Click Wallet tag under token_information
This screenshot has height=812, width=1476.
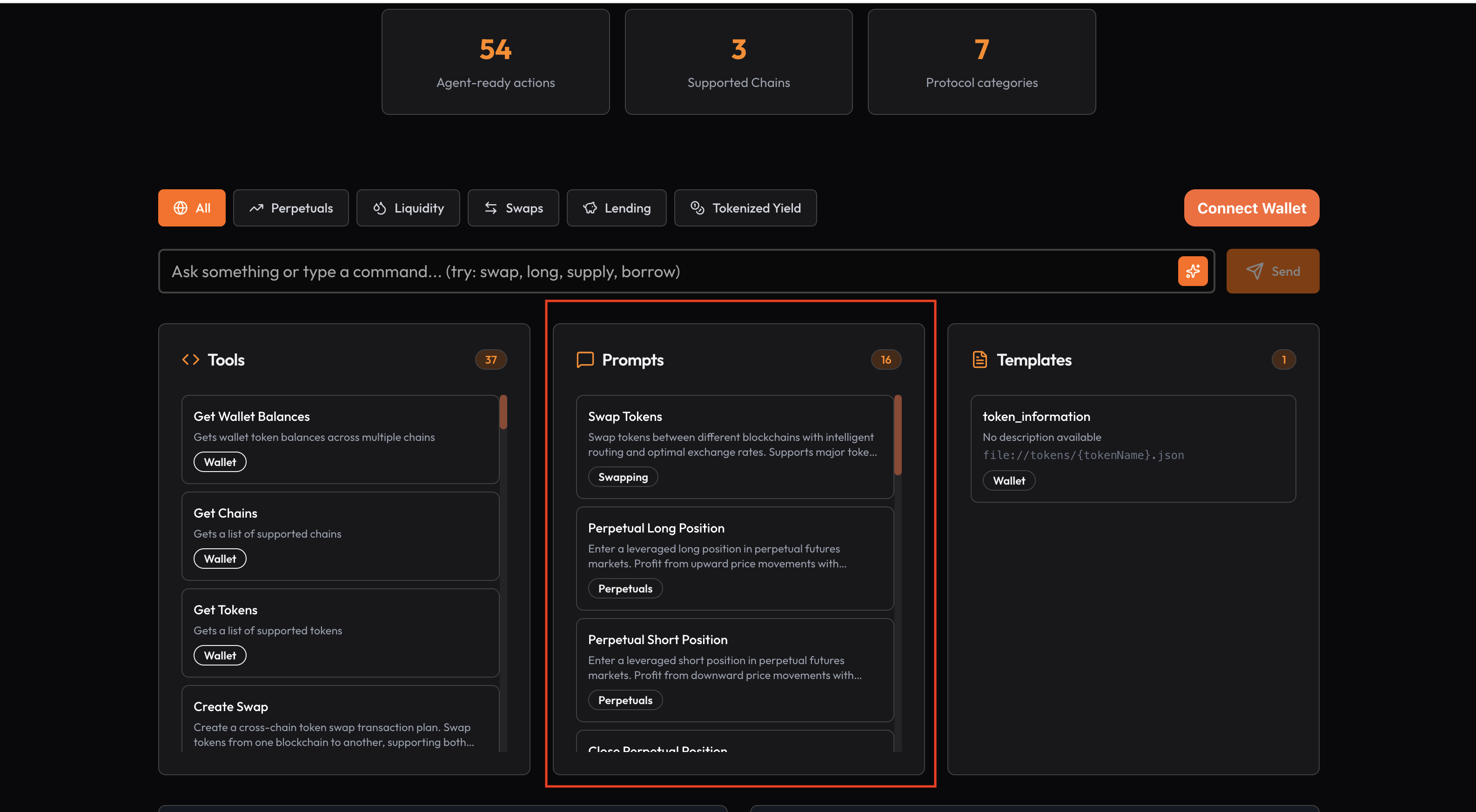(x=1009, y=480)
